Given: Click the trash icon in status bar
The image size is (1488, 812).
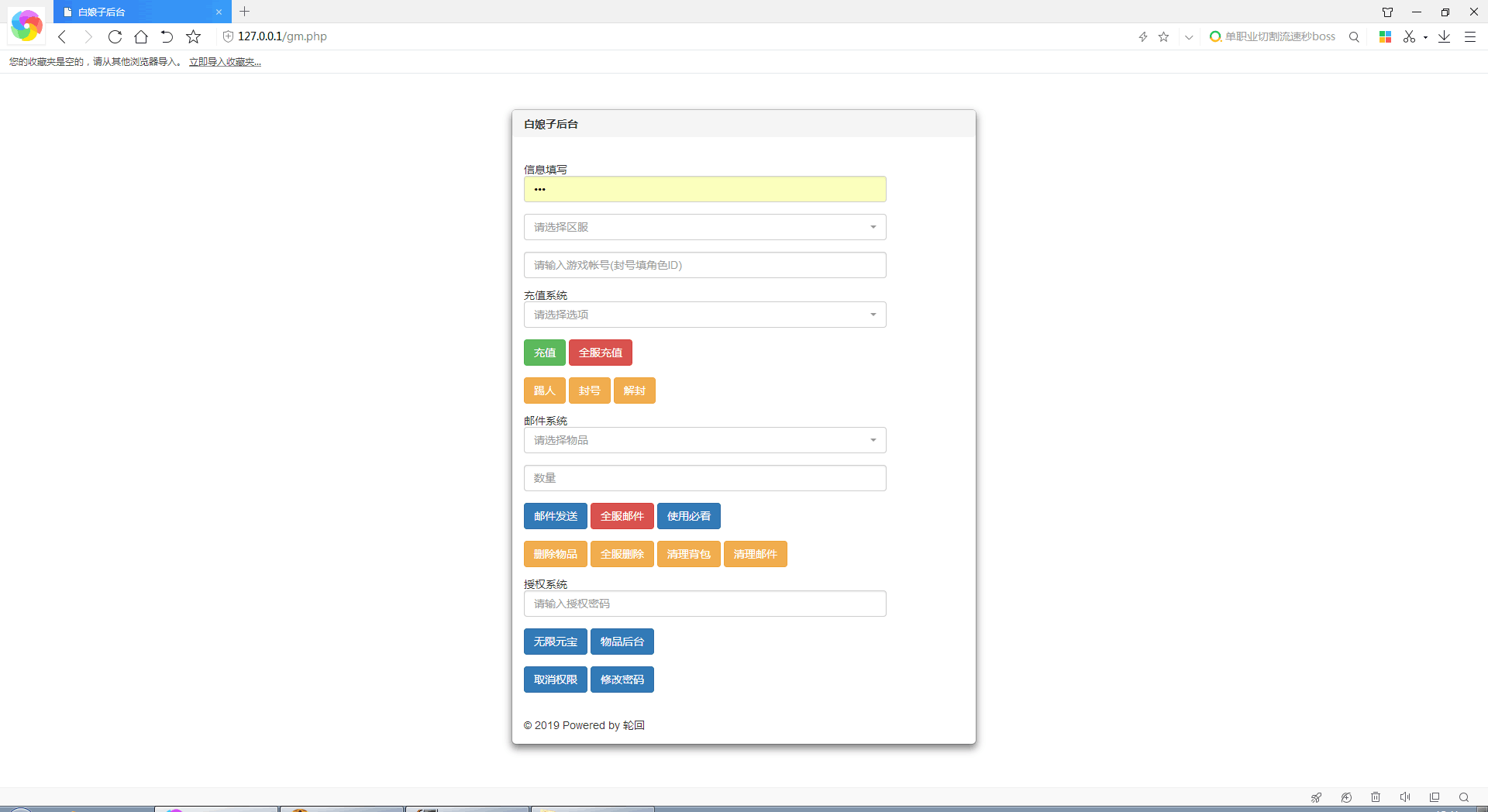Looking at the screenshot, I should (x=1376, y=797).
